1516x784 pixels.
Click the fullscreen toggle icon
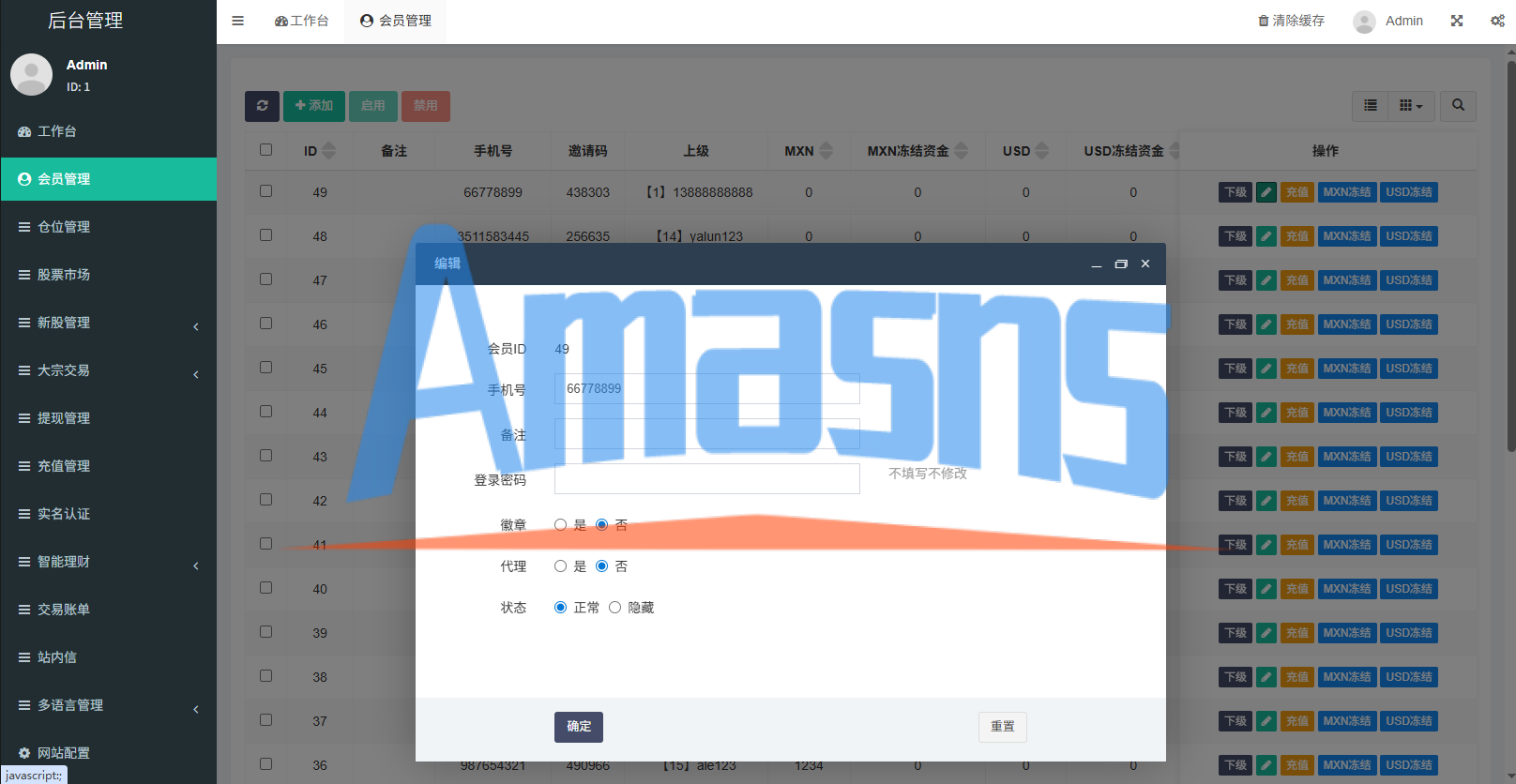tap(1457, 21)
